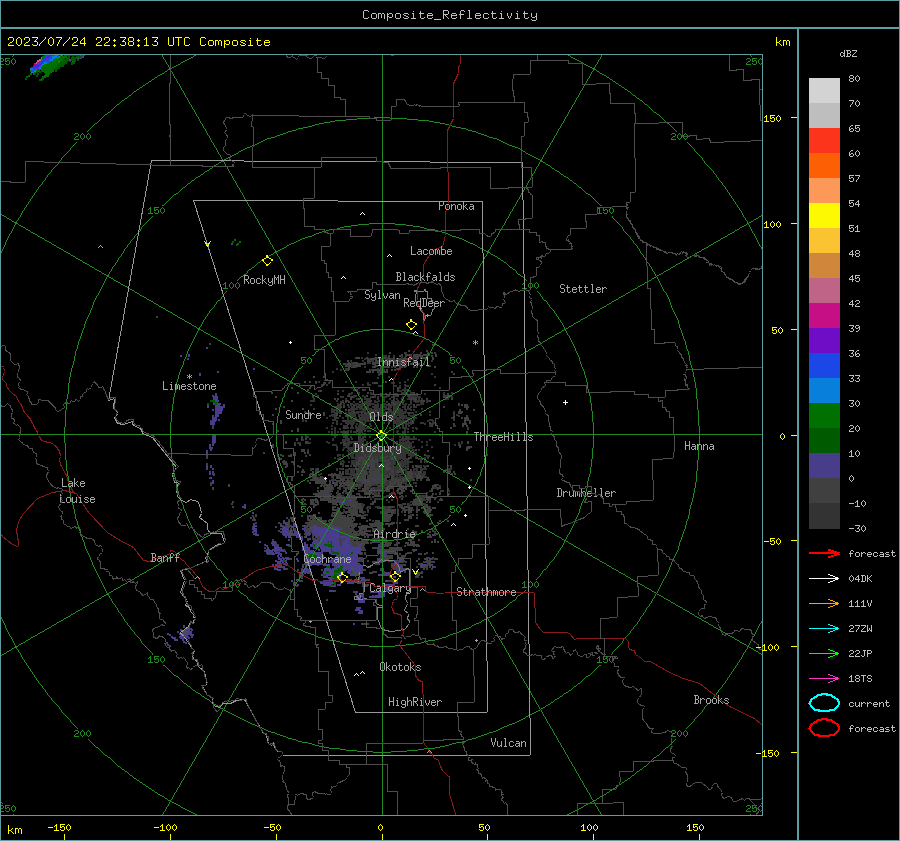
Task: Click the Stettler city label
Action: [x=583, y=289]
